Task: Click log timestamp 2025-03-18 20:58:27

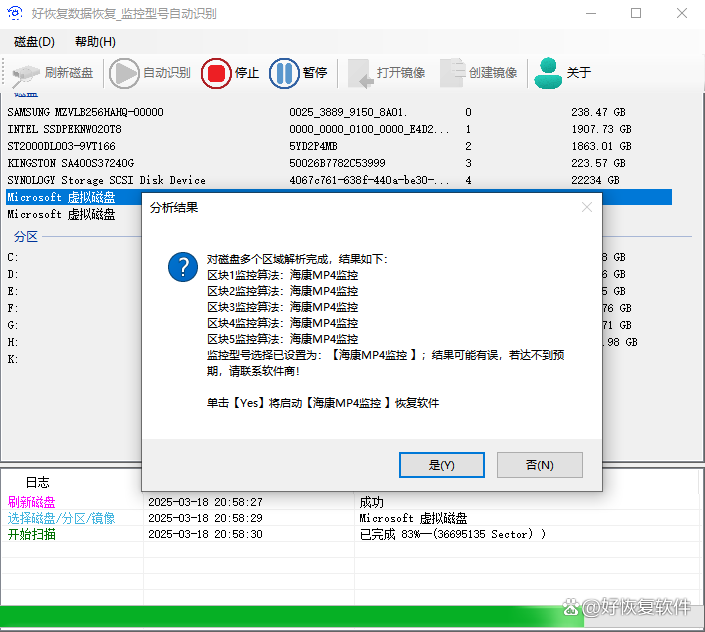Action: (205, 502)
